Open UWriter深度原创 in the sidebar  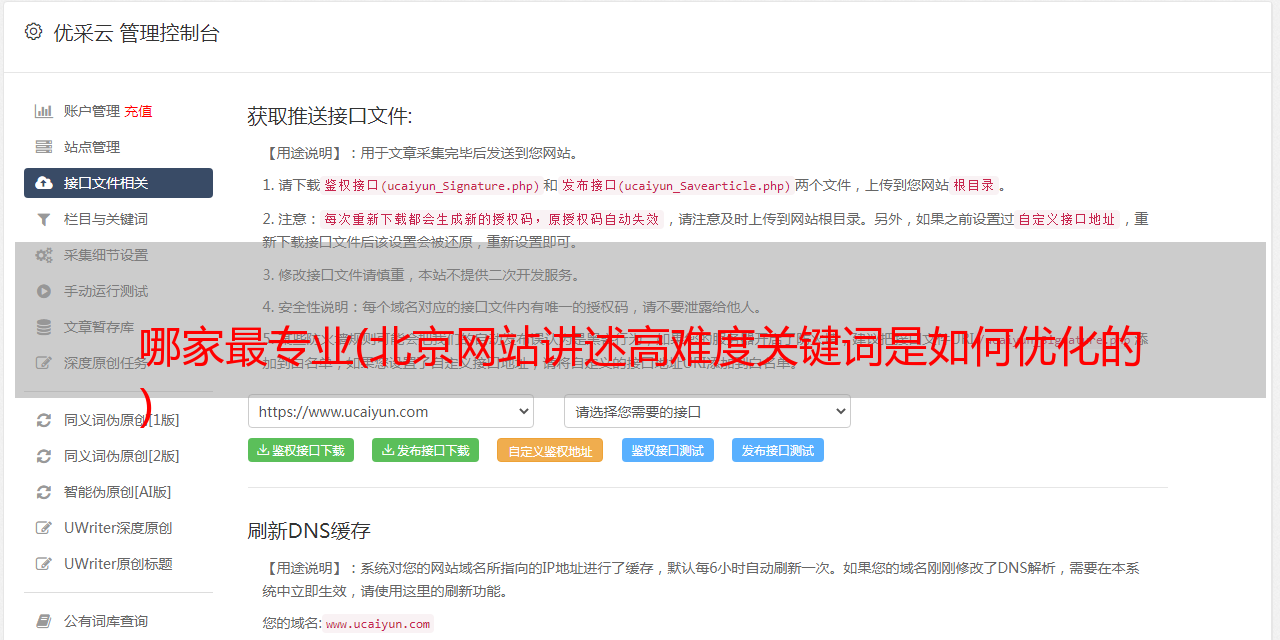point(118,528)
